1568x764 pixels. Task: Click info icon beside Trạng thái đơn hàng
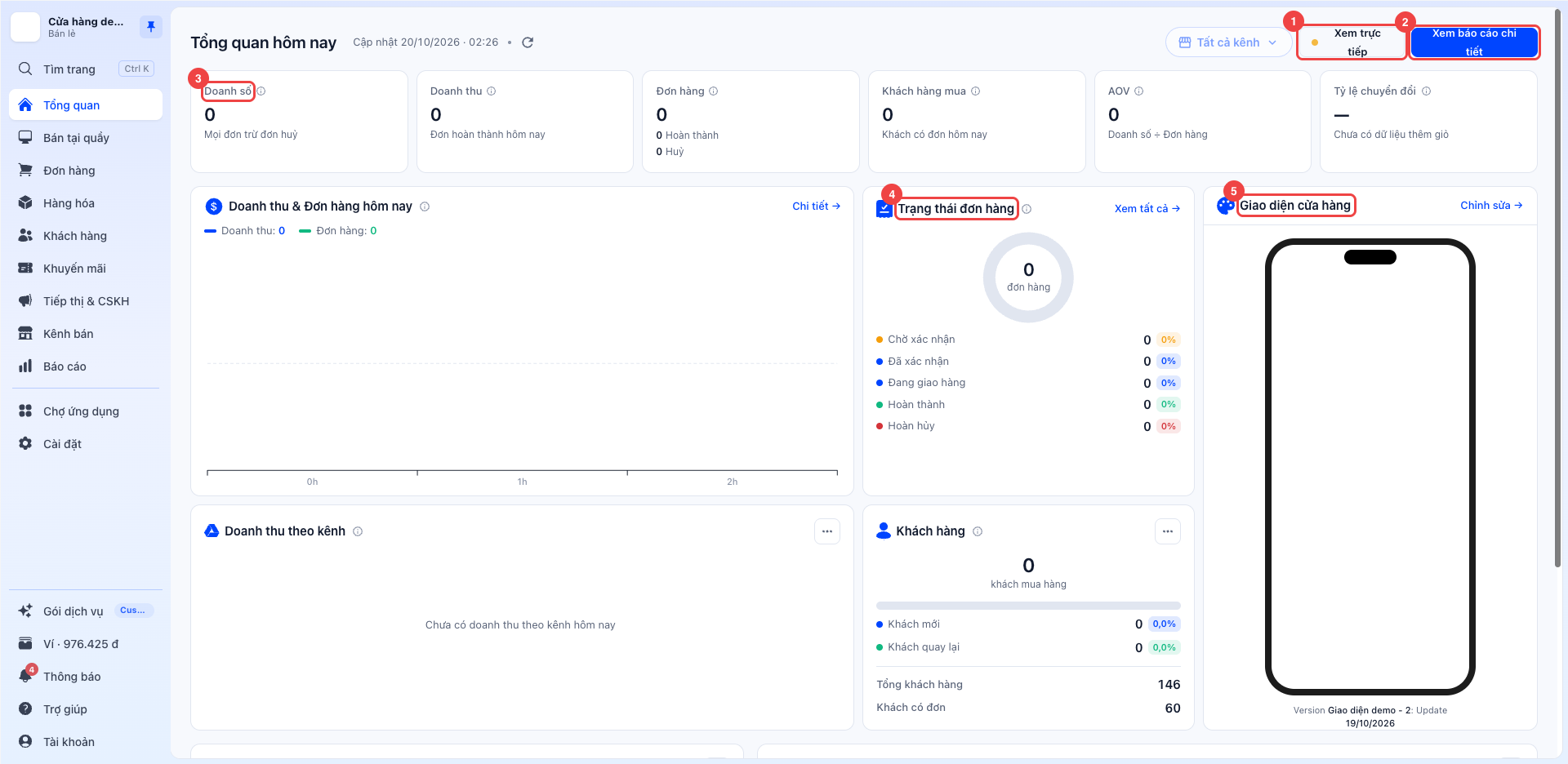(x=1027, y=209)
